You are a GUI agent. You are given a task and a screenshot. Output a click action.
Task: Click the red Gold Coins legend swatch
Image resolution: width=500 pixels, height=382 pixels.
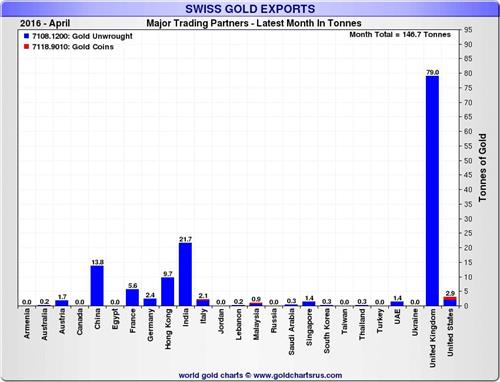tap(27, 47)
